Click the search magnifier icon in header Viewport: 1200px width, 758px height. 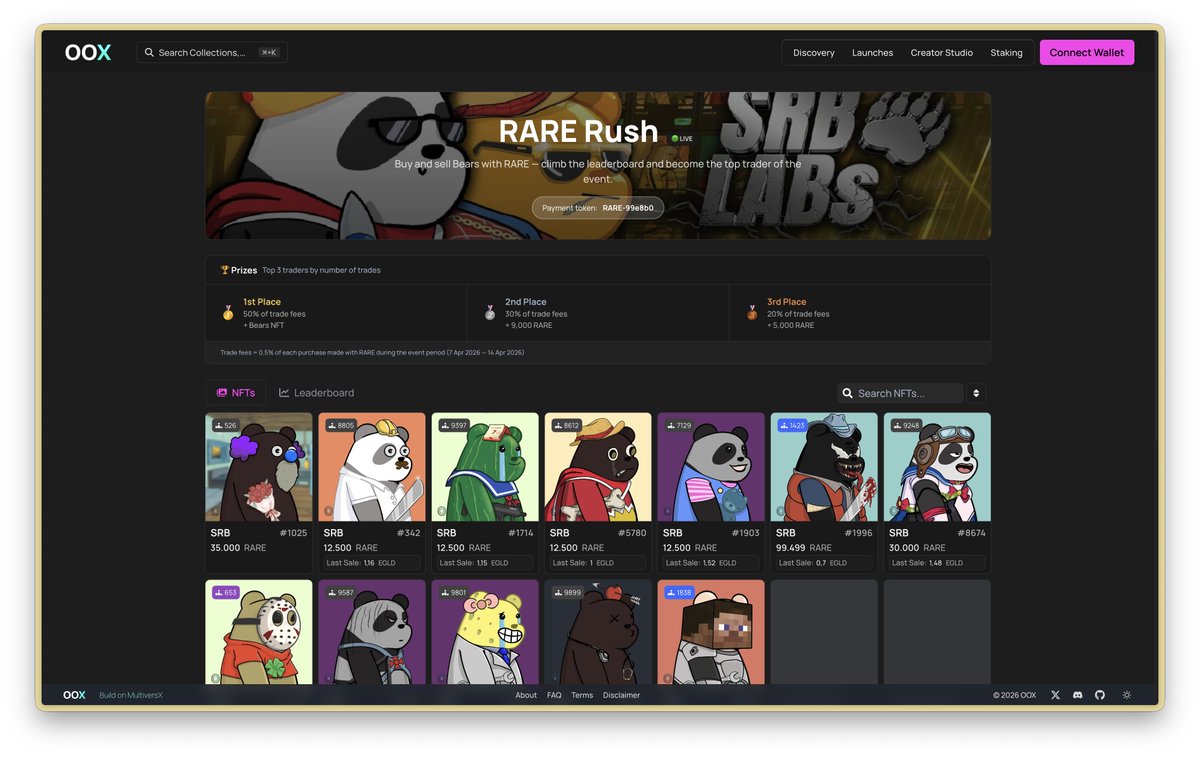(x=149, y=53)
